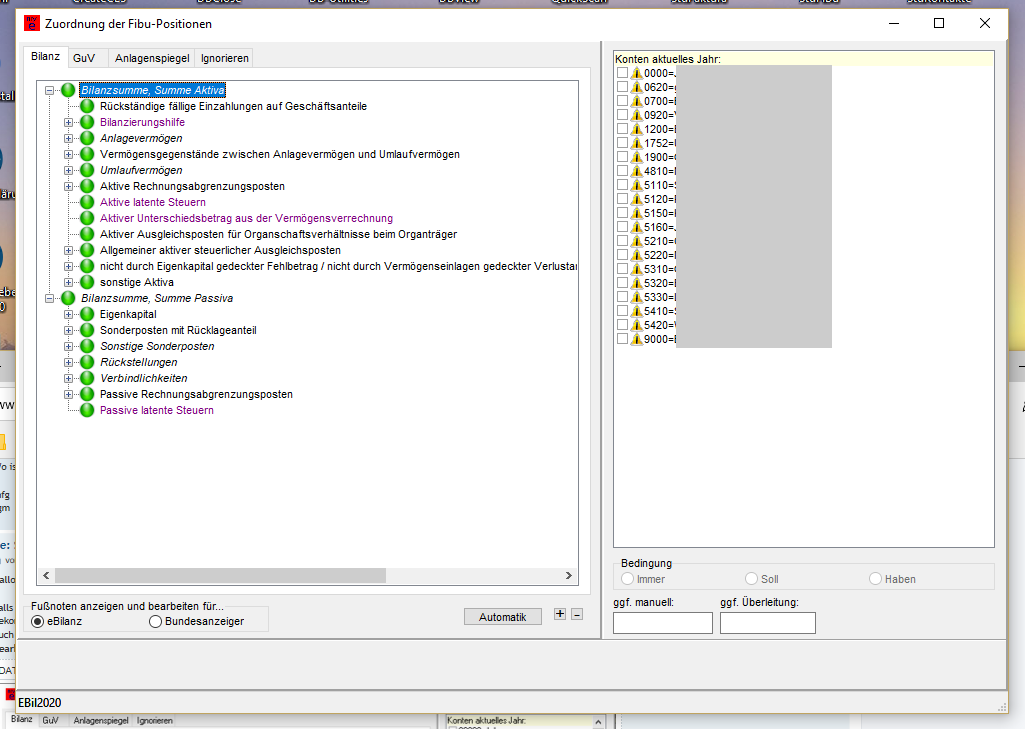Click warning icon of account 9000

click(x=636, y=339)
